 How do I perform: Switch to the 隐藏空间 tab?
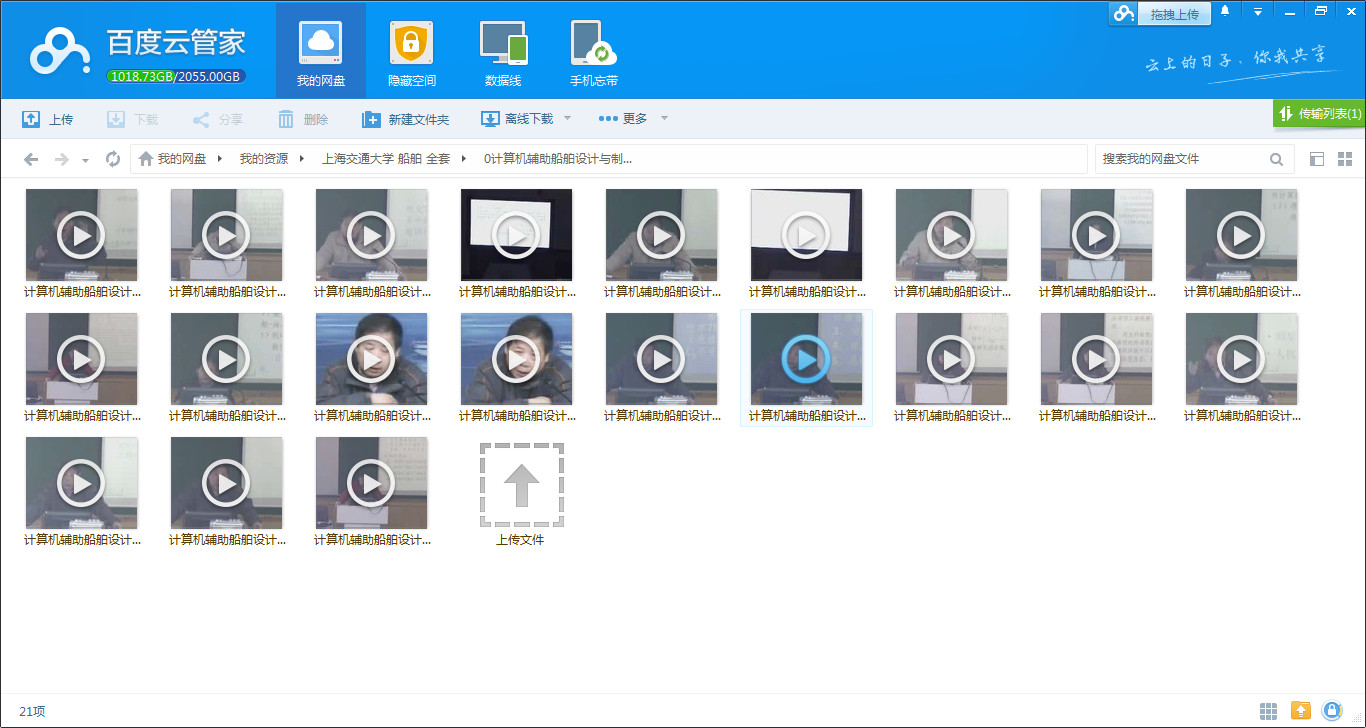(412, 51)
